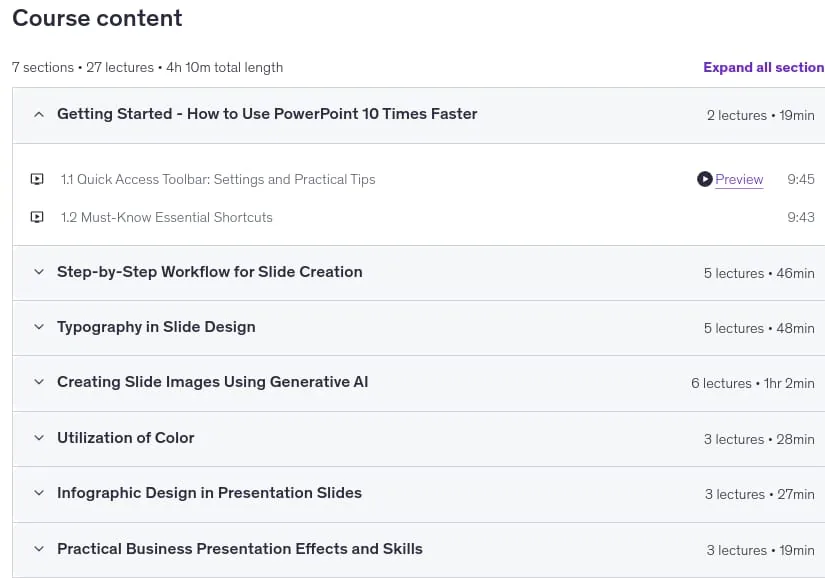This screenshot has width=825, height=578.
Task: Expand Creating Slide Images Using Generative AI chevron
Action: pos(39,382)
